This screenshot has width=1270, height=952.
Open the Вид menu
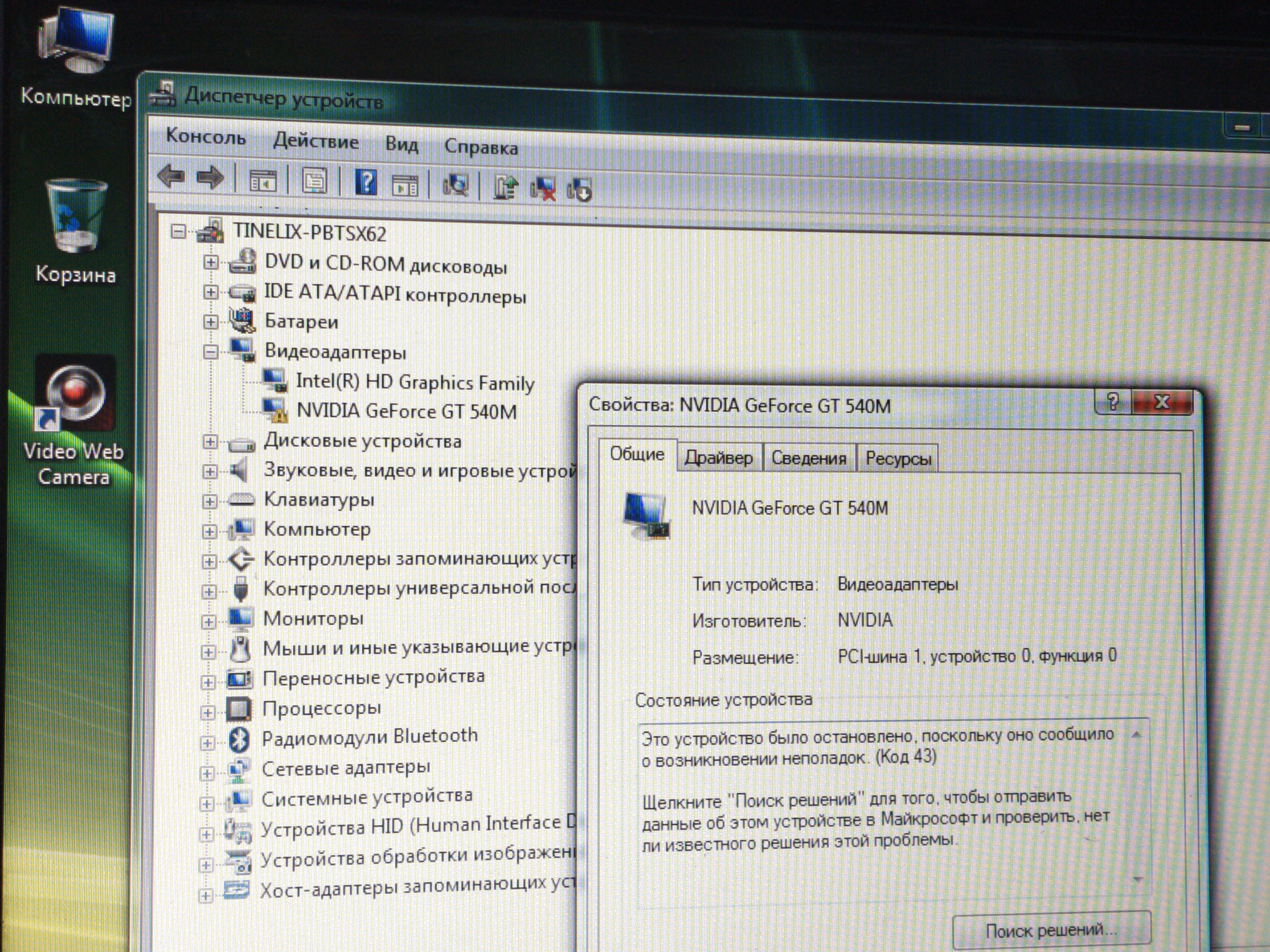(x=401, y=143)
